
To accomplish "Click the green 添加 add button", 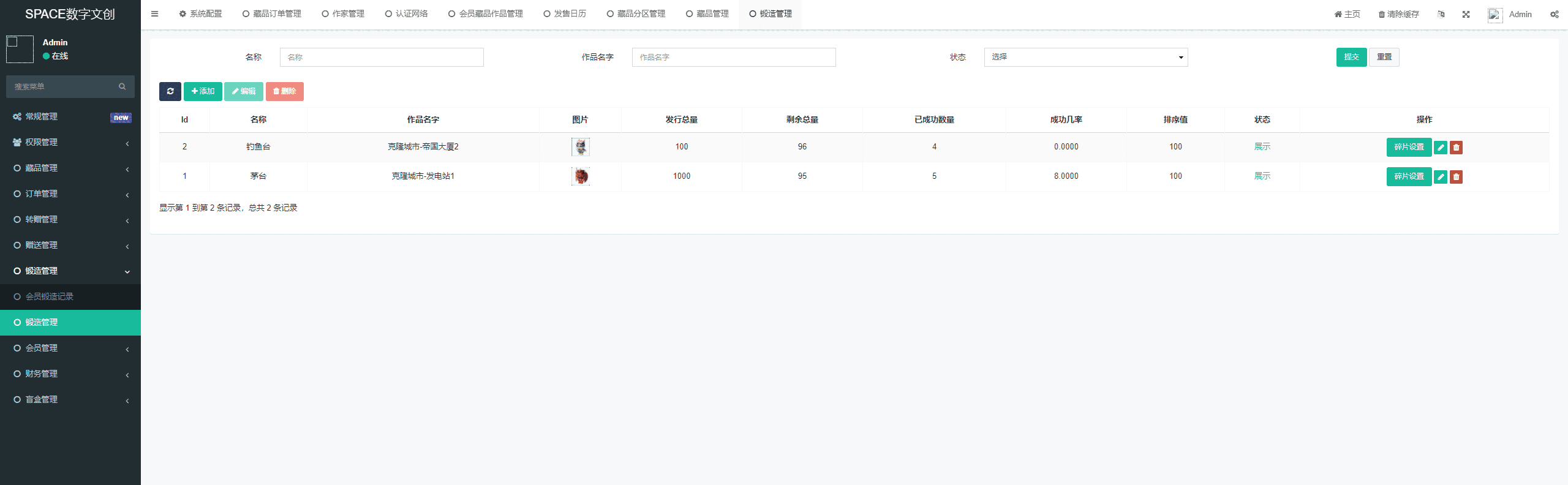I will tap(203, 91).
